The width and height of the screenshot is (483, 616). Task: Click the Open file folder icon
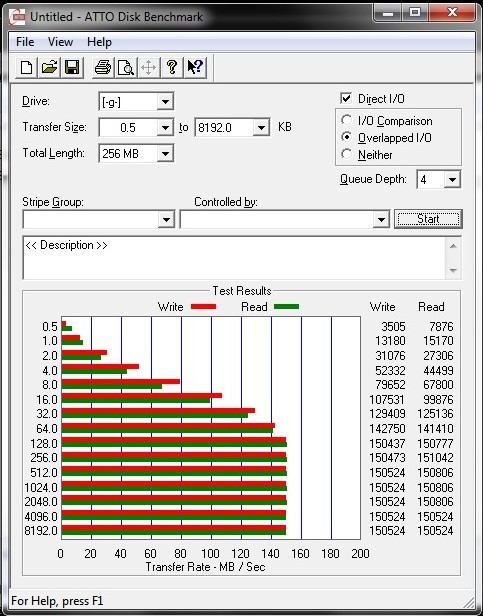[x=49, y=68]
